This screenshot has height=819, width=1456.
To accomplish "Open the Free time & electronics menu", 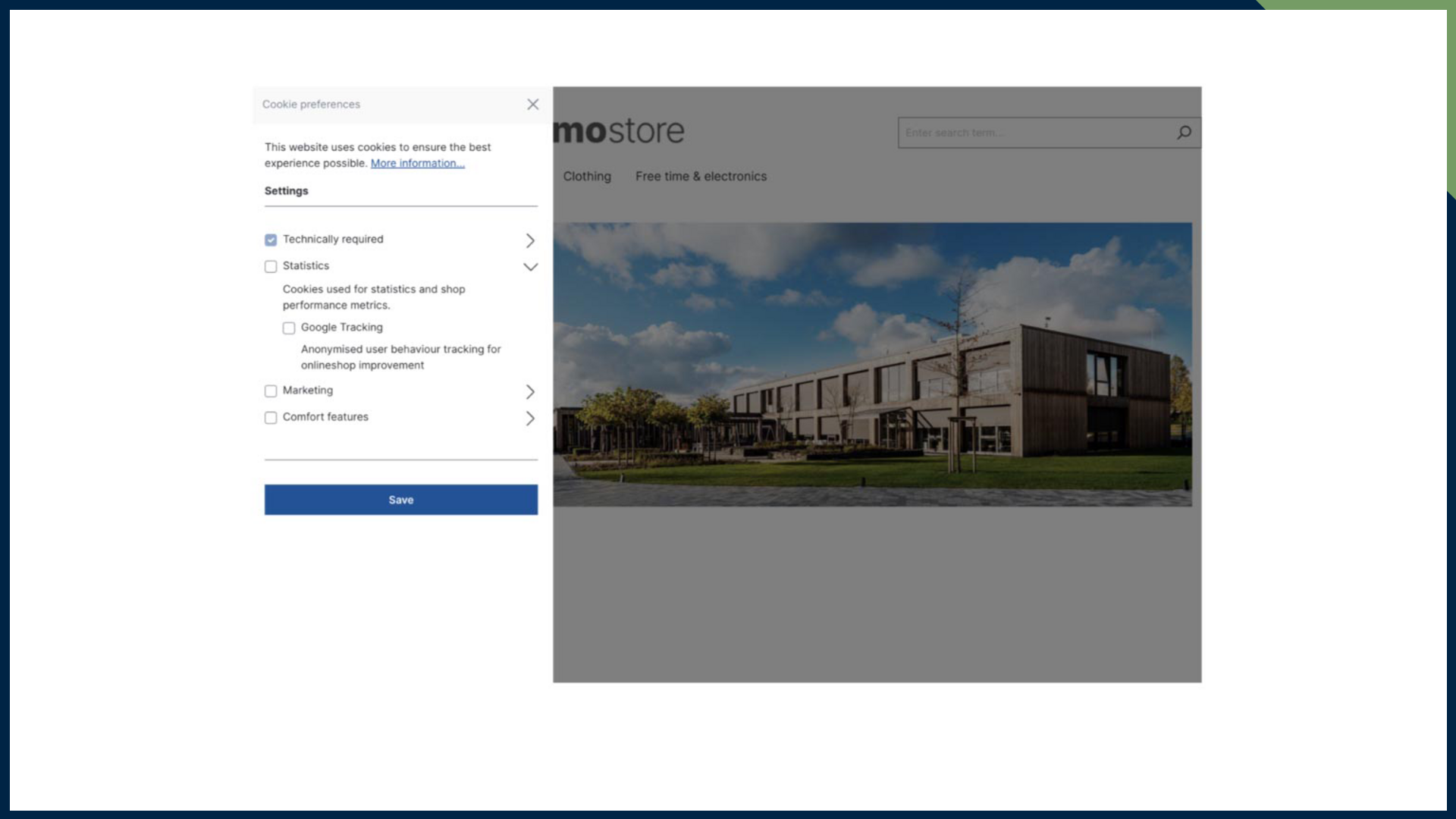I will [701, 176].
